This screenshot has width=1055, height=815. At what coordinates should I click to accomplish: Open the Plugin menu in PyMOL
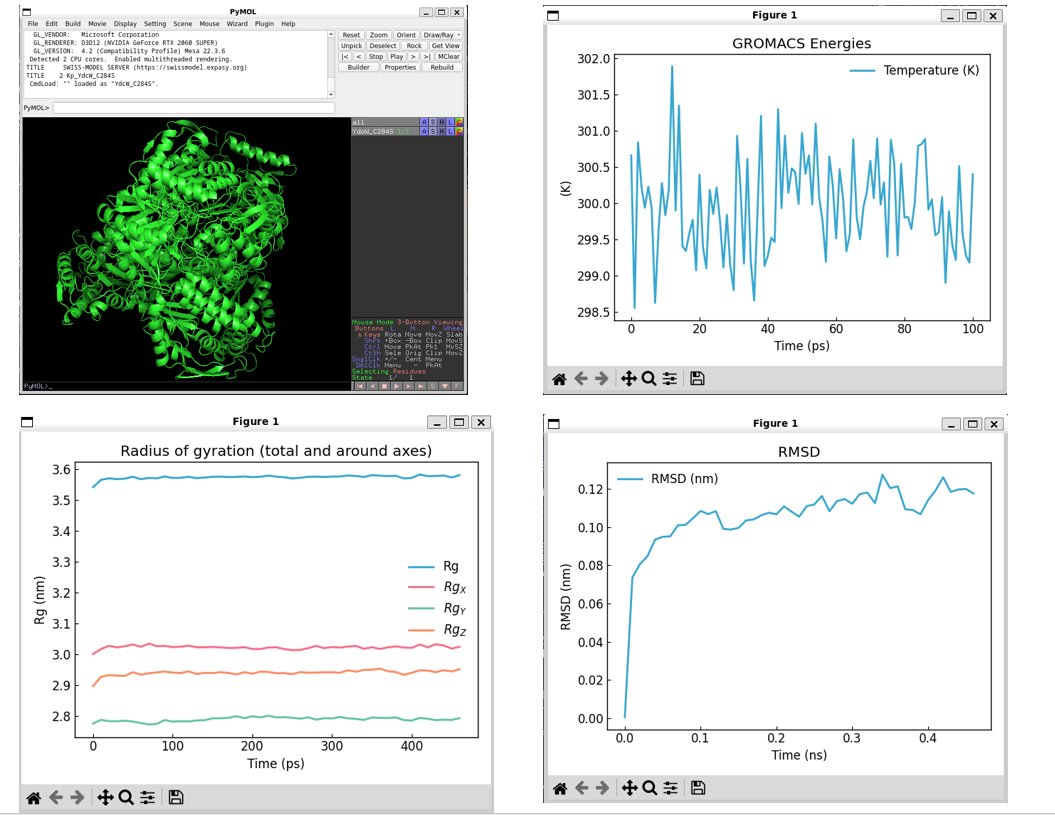point(264,24)
